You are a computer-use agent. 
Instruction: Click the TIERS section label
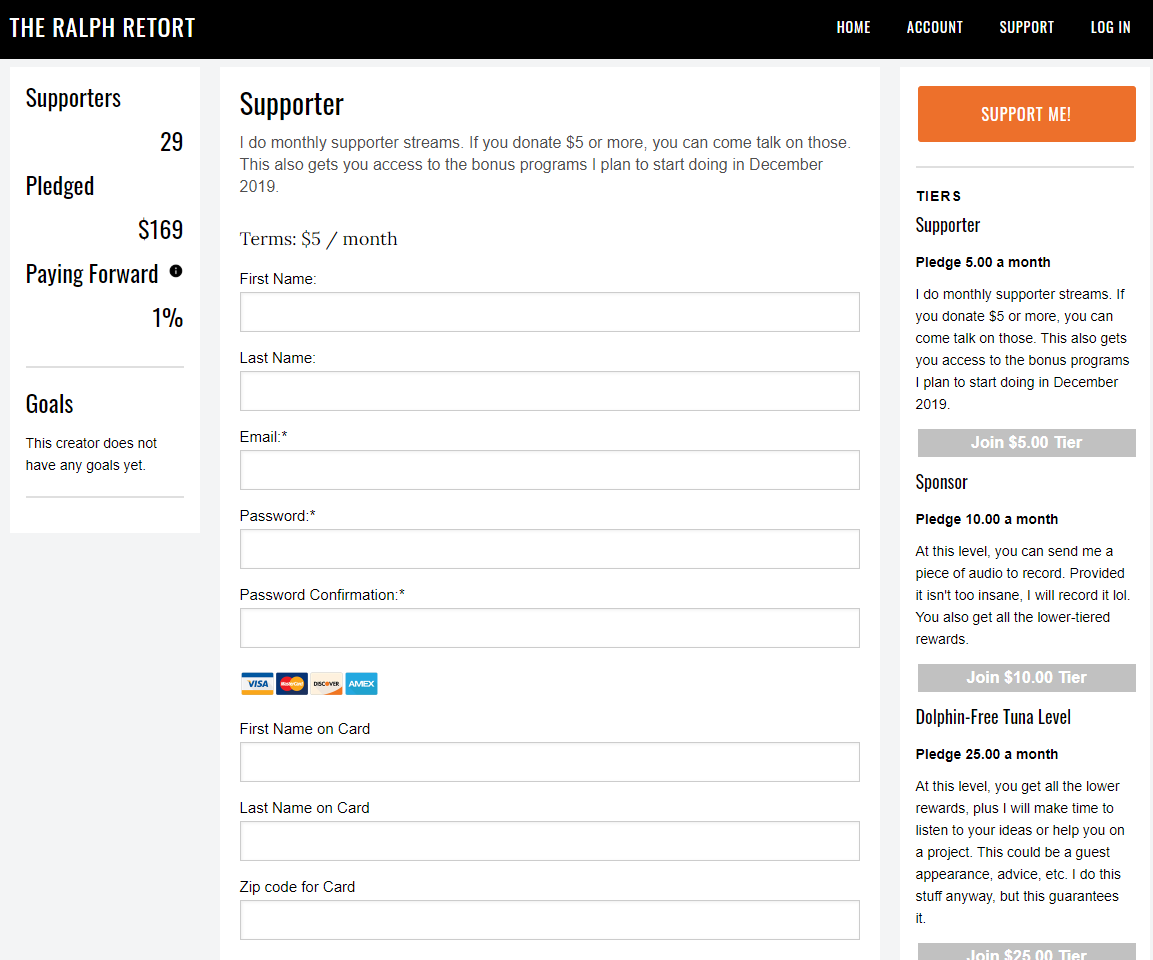938,196
